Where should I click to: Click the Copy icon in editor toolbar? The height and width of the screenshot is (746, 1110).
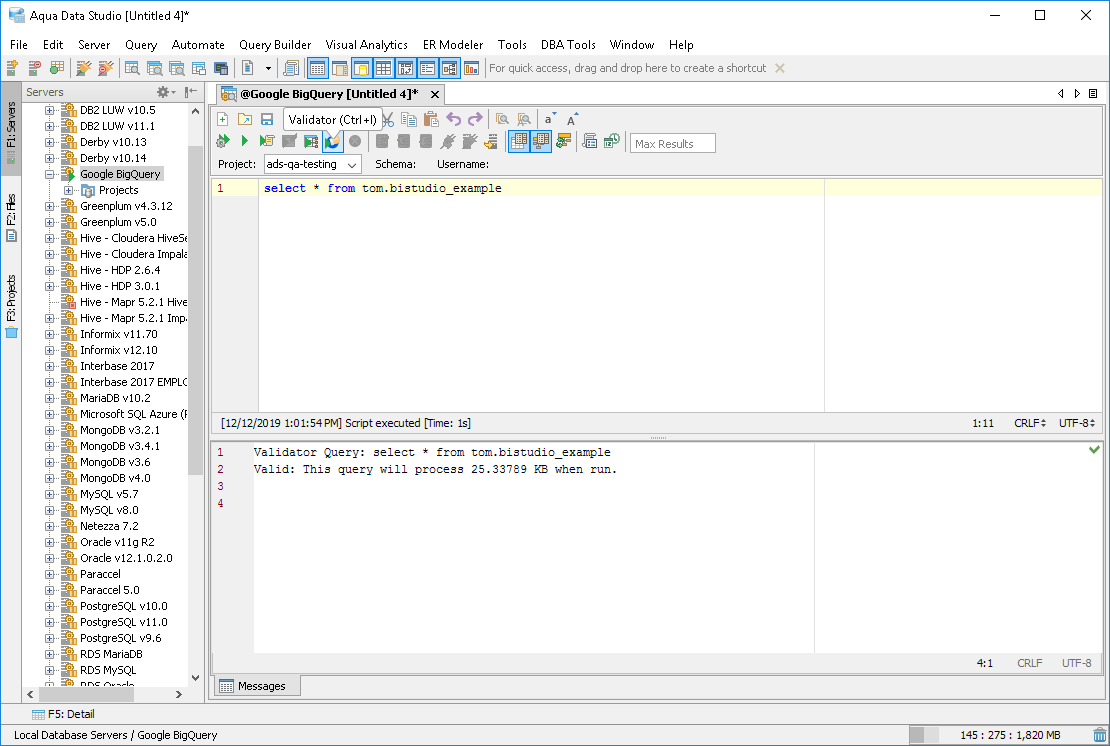tap(409, 119)
